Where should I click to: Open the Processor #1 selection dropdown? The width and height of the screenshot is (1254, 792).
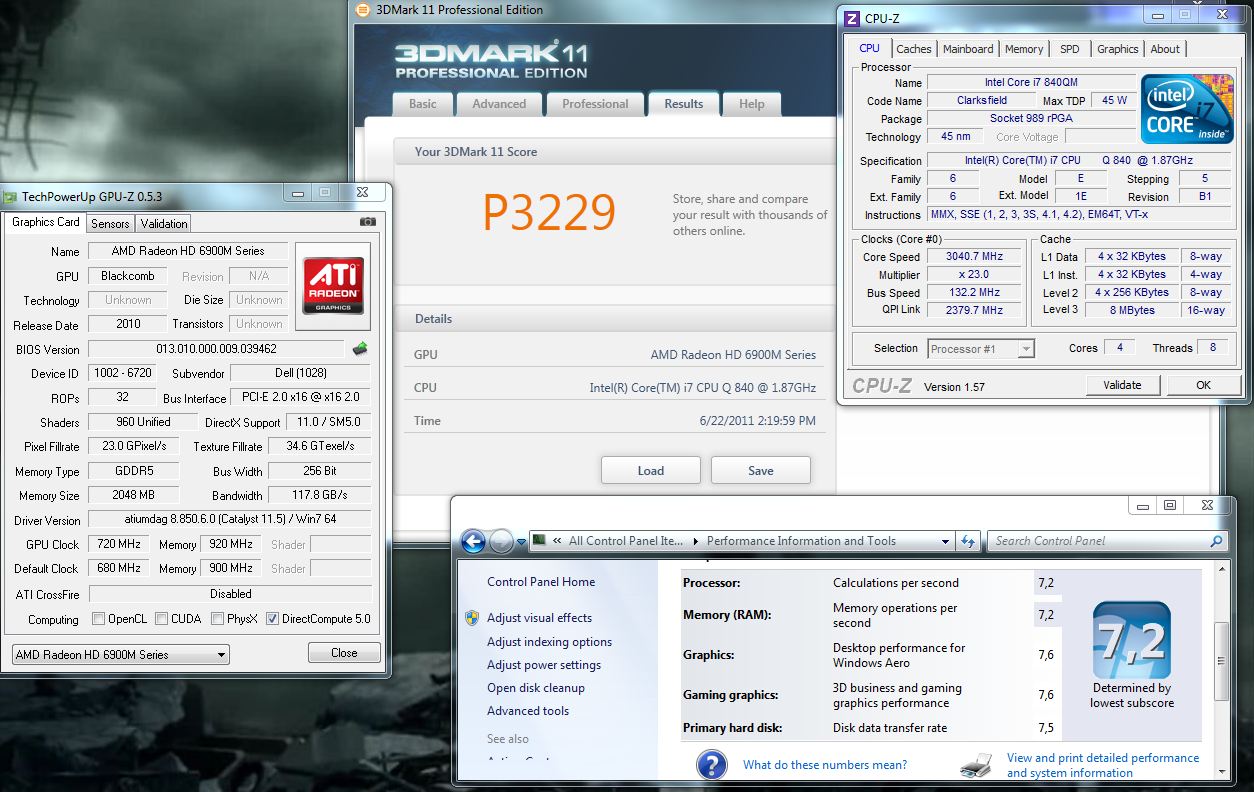[981, 349]
